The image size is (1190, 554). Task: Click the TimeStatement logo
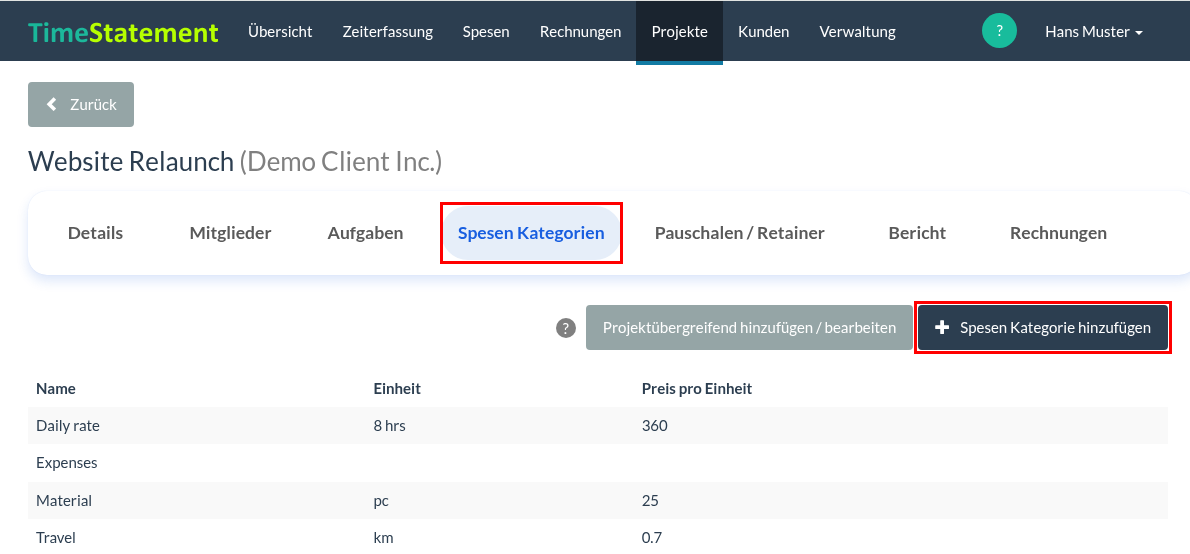123,32
